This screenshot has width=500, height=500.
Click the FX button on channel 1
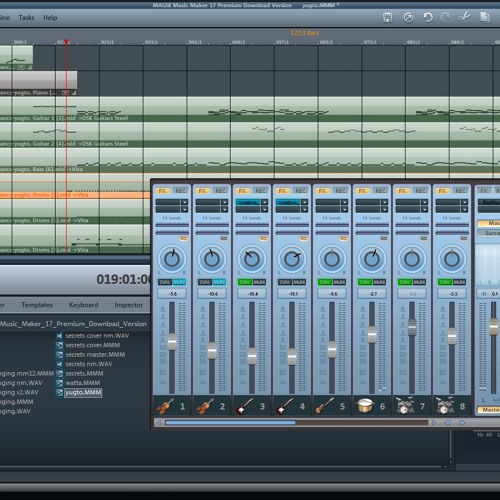click(x=162, y=191)
